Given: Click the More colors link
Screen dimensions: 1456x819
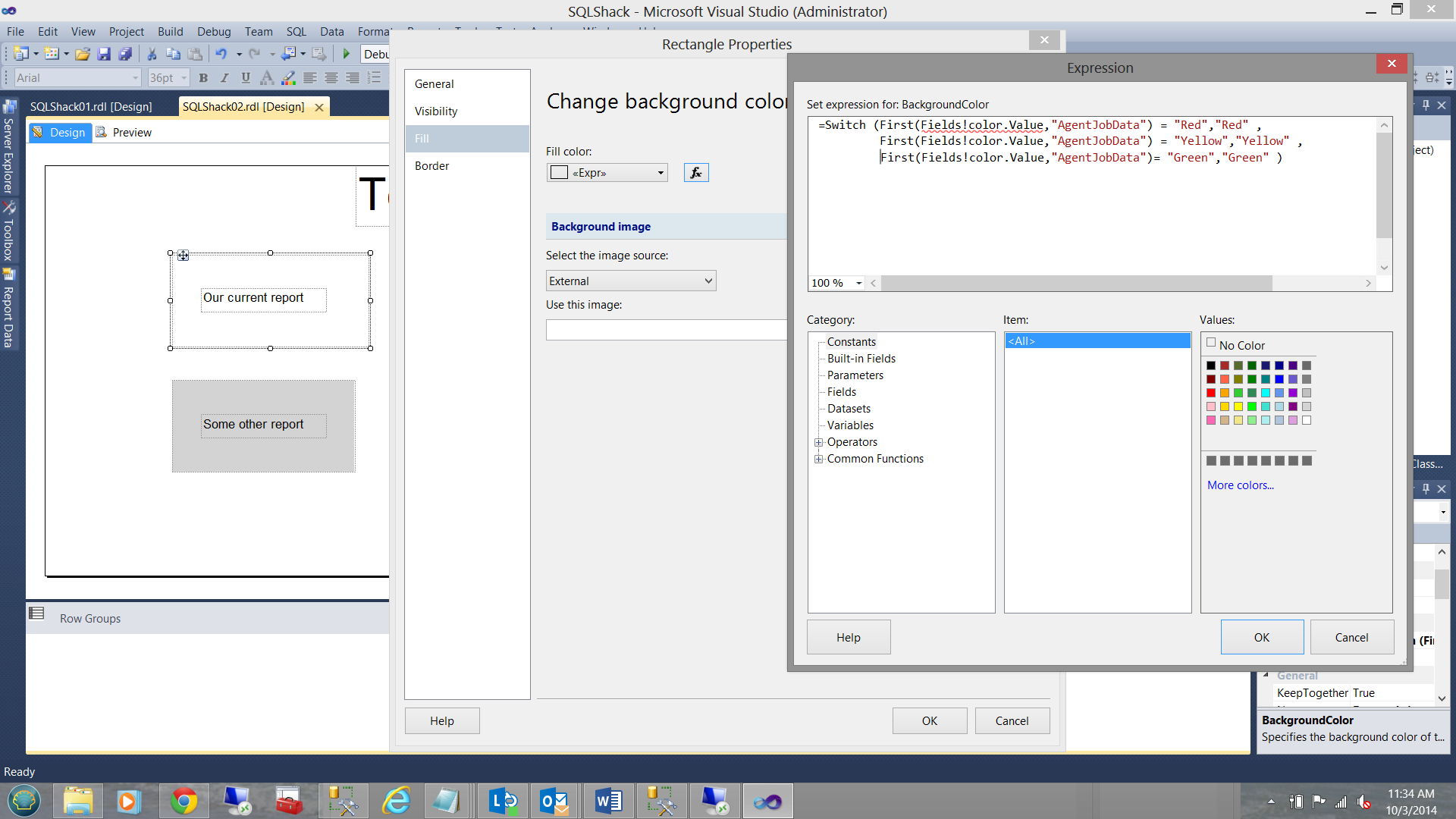Looking at the screenshot, I should point(1240,485).
